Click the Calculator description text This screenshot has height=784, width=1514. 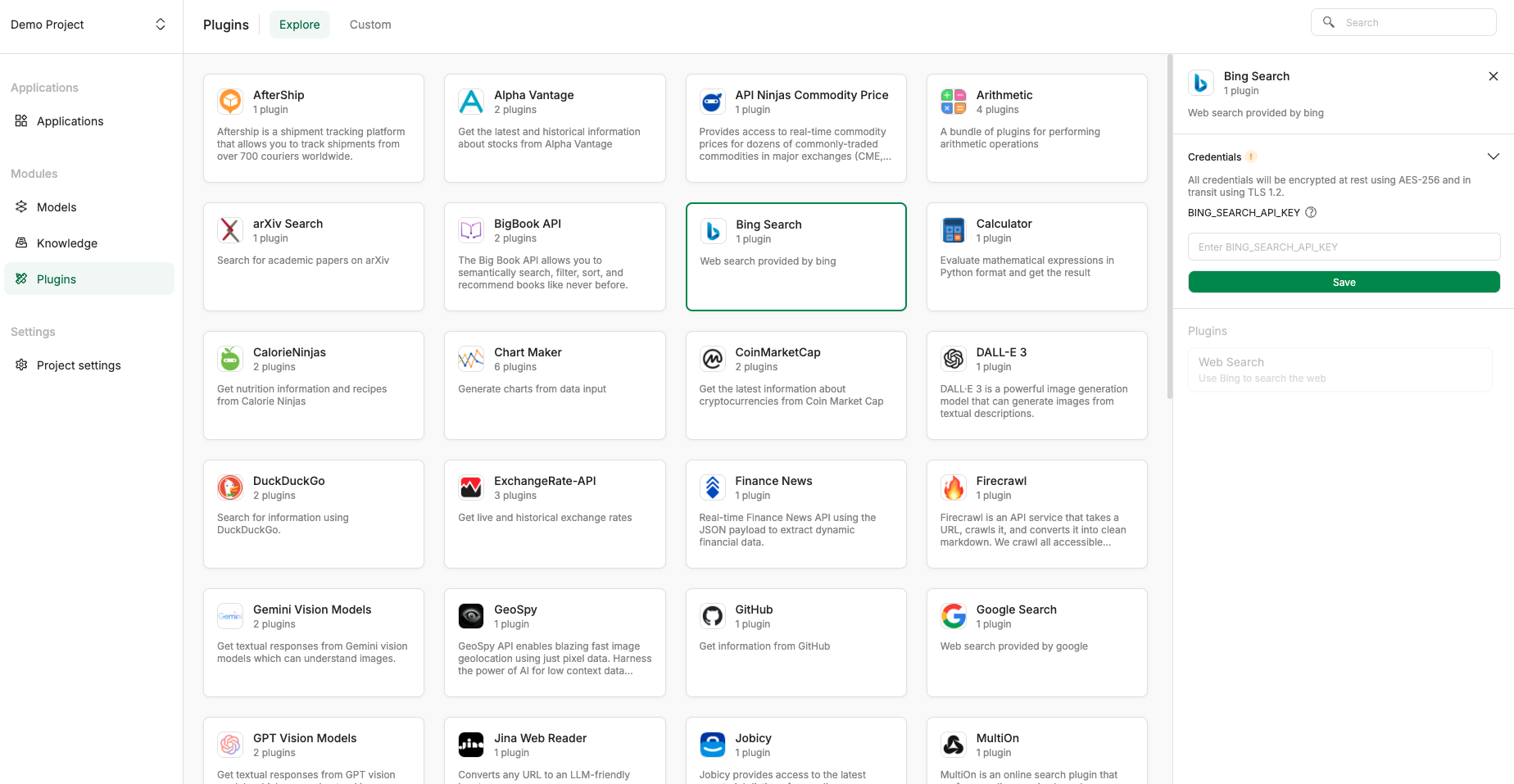(1027, 266)
